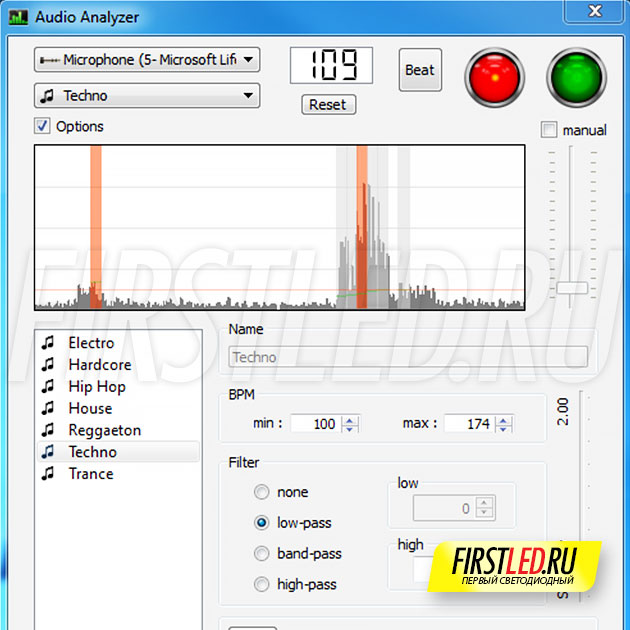This screenshot has height=630, width=630.
Task: Select the Reggaeton preset in list
Action: 104,430
